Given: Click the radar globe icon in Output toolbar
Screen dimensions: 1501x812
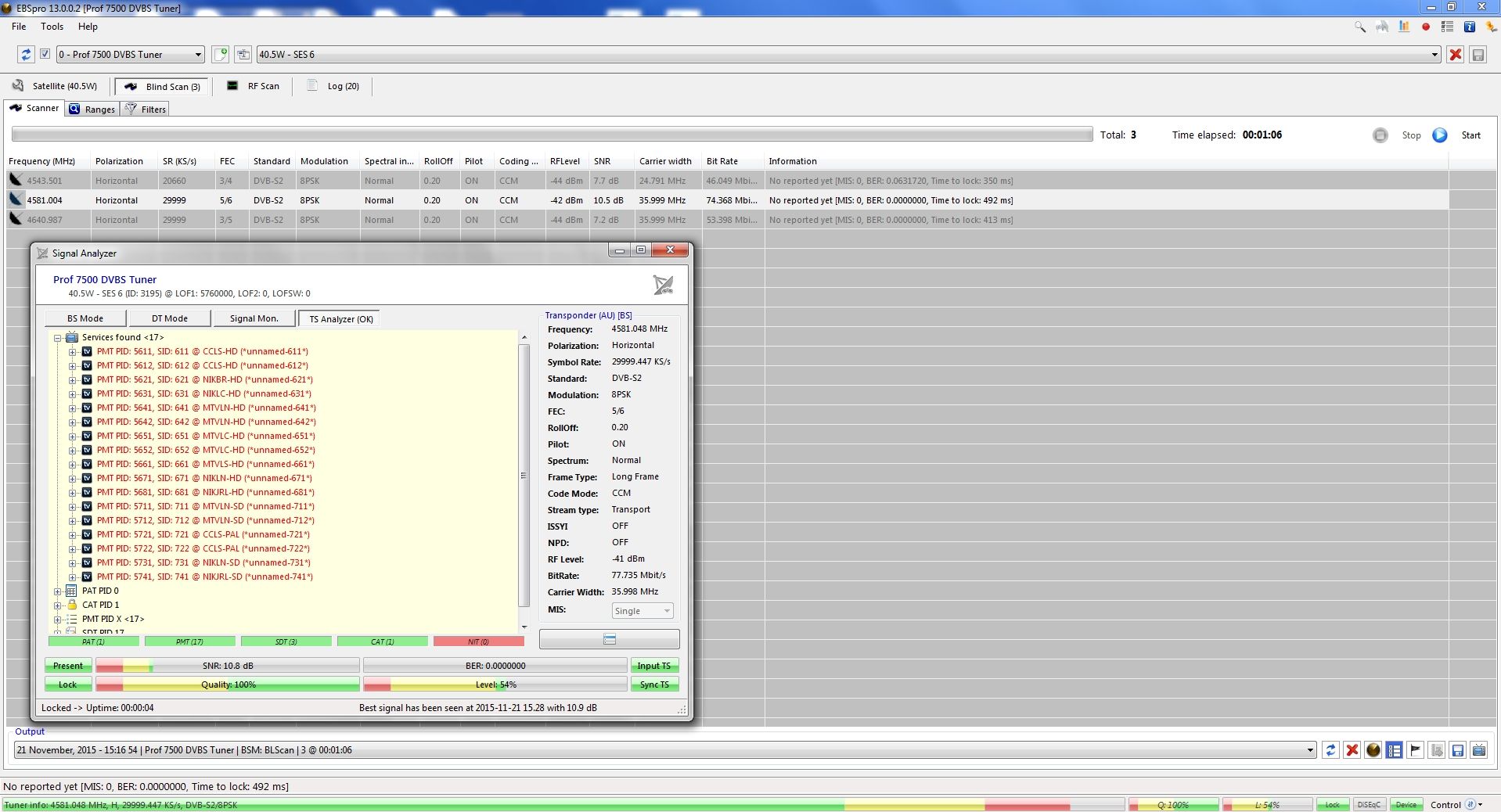Looking at the screenshot, I should [1373, 750].
